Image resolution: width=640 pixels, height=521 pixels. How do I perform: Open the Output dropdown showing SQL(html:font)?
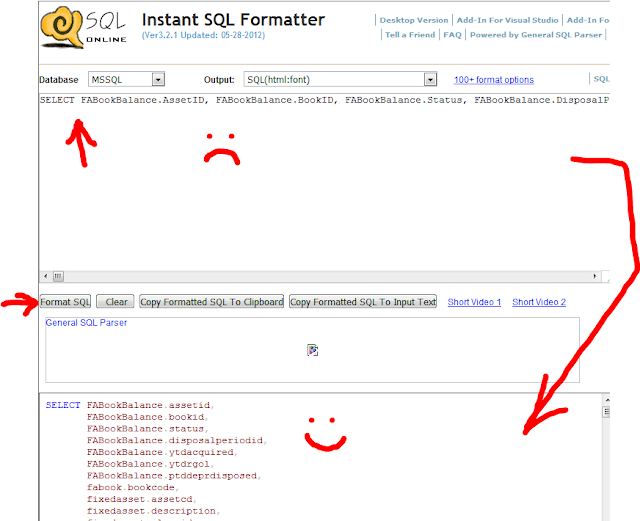340,79
